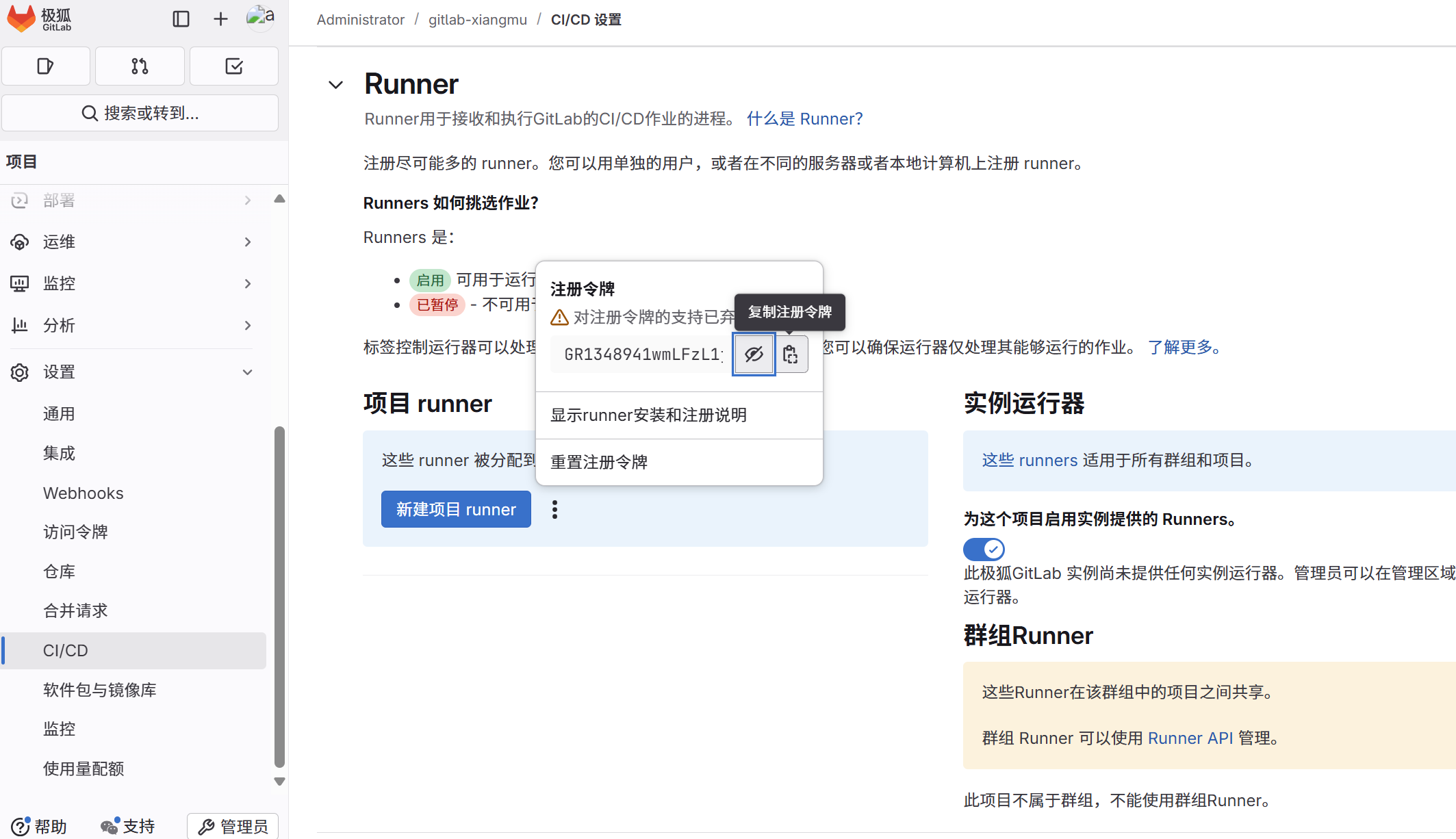
Task: Click sidebar scrollbar down arrow
Action: (279, 782)
